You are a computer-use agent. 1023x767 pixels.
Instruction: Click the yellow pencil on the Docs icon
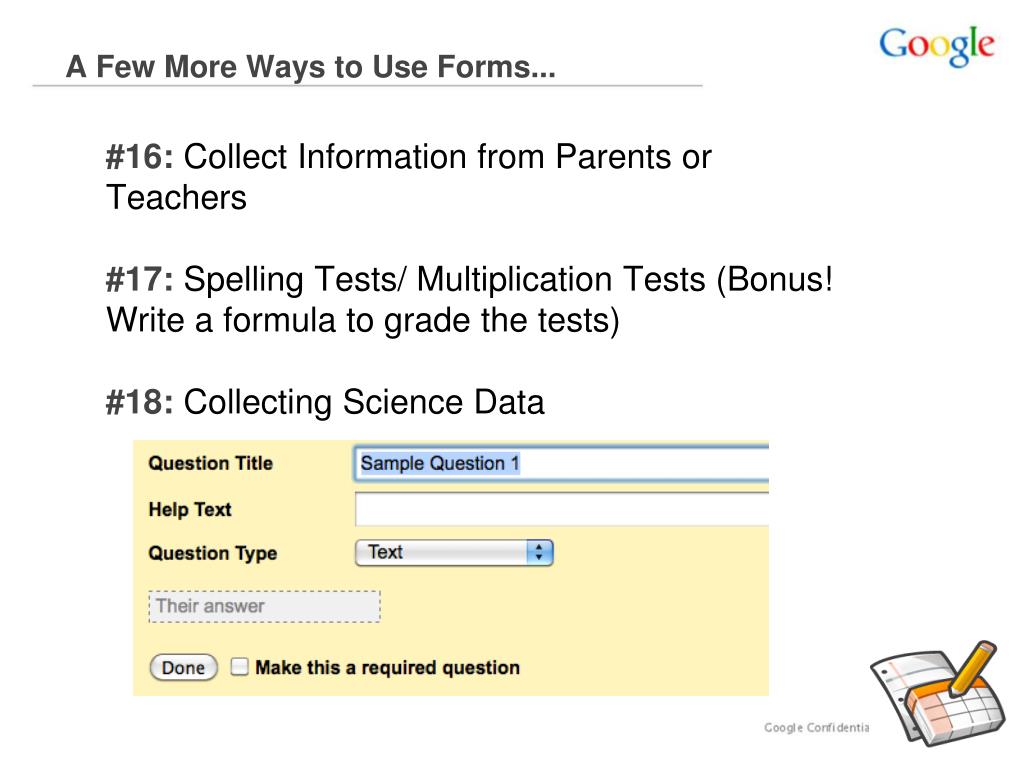tap(972, 667)
